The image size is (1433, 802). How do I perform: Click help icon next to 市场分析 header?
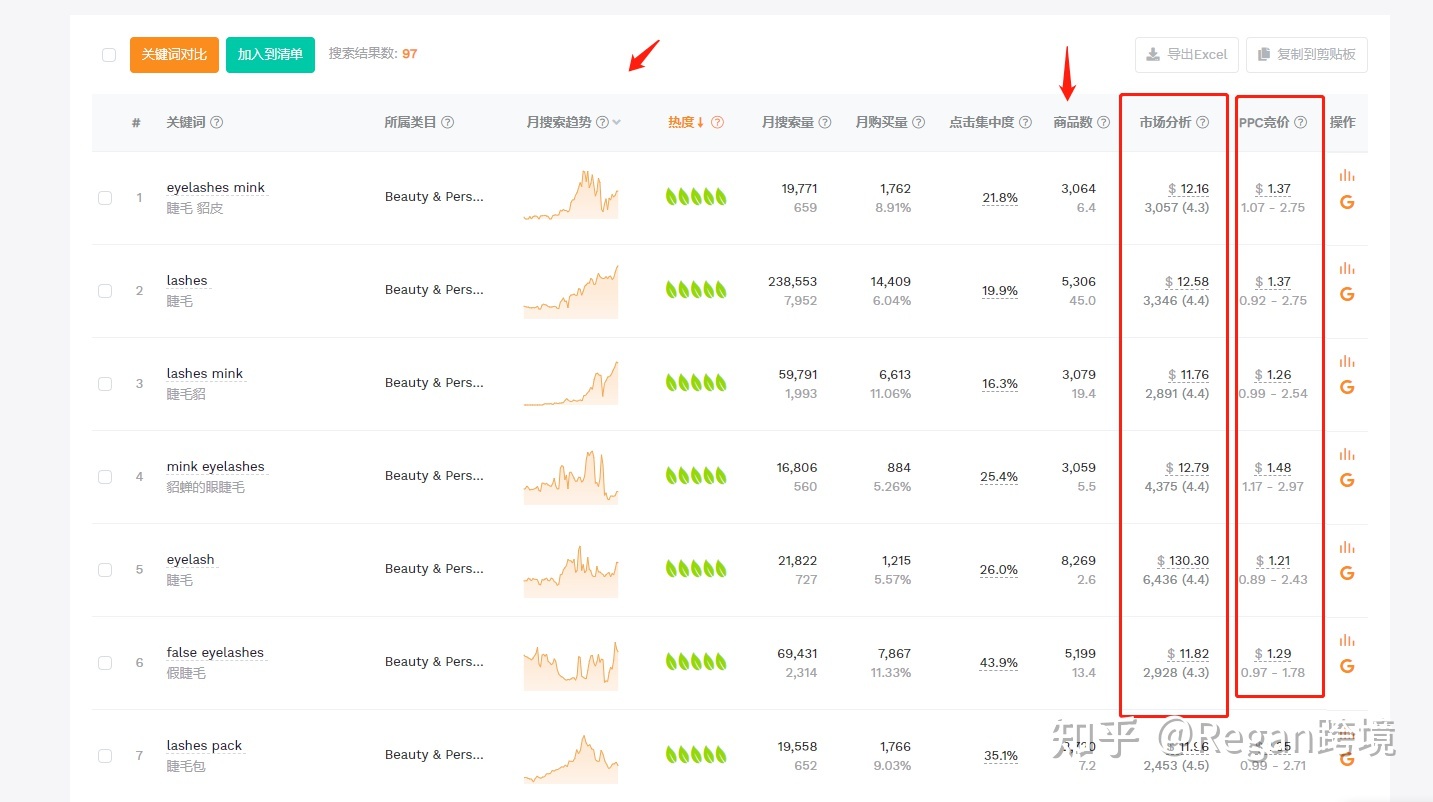click(1202, 122)
